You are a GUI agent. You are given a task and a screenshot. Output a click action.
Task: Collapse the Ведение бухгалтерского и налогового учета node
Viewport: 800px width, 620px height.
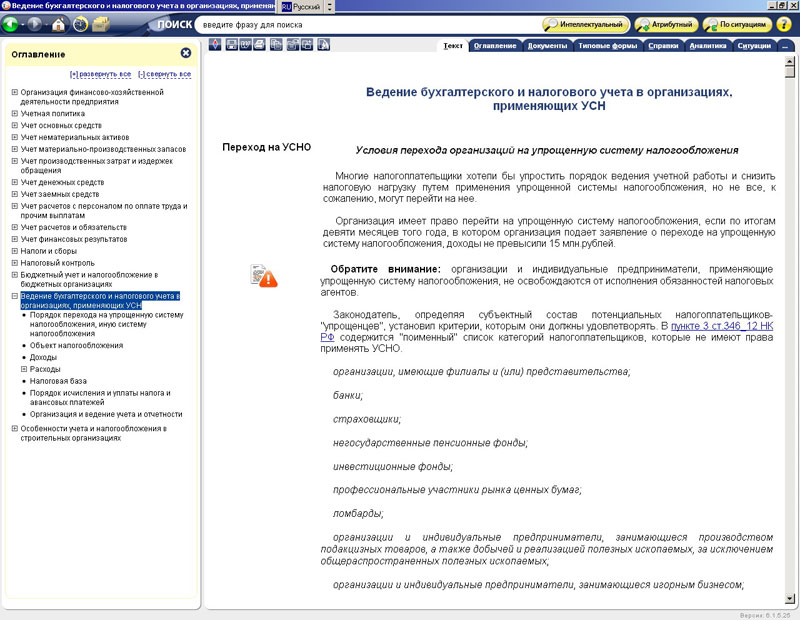point(15,297)
